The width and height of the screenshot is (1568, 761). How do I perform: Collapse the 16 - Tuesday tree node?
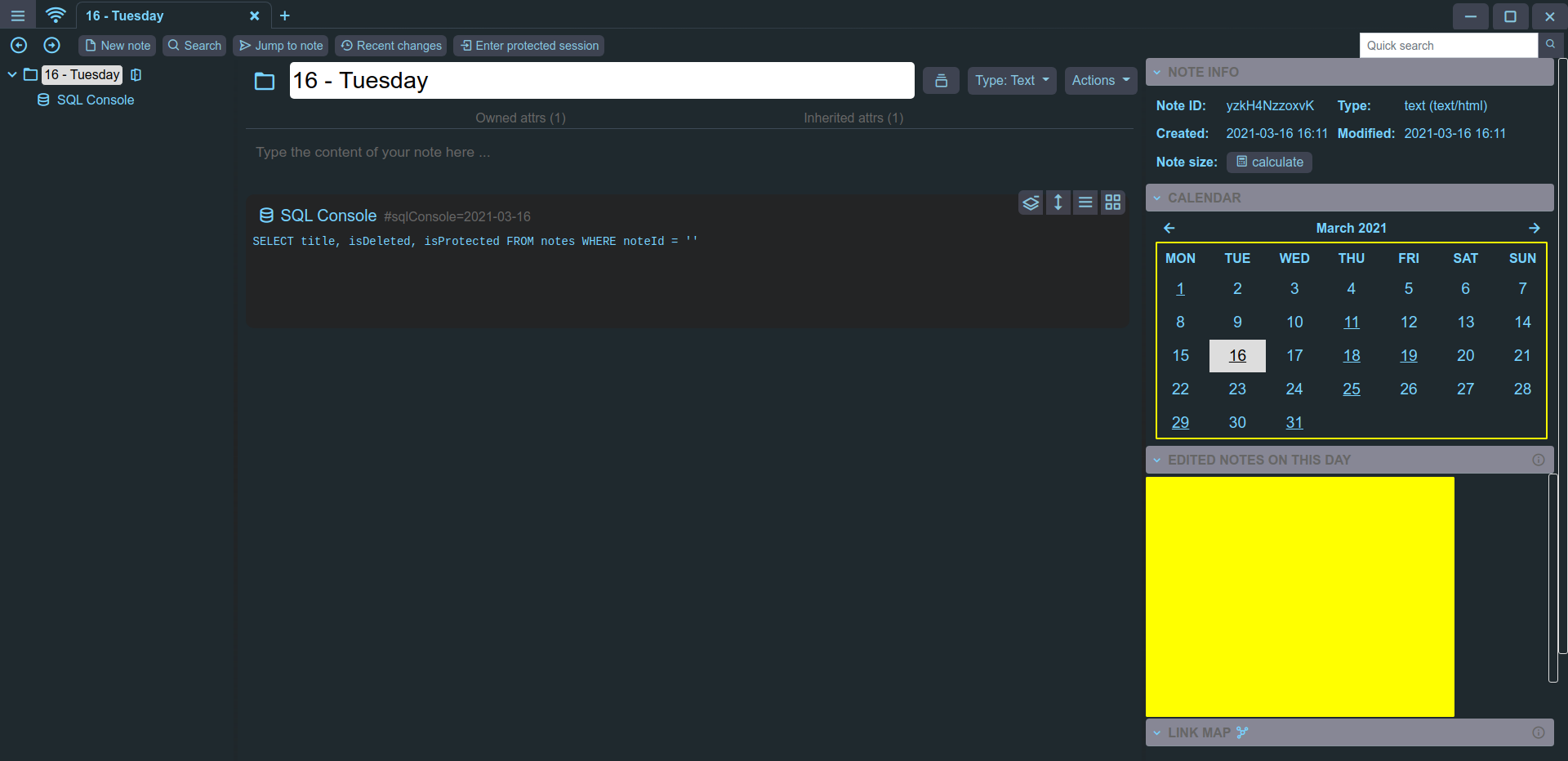click(12, 74)
